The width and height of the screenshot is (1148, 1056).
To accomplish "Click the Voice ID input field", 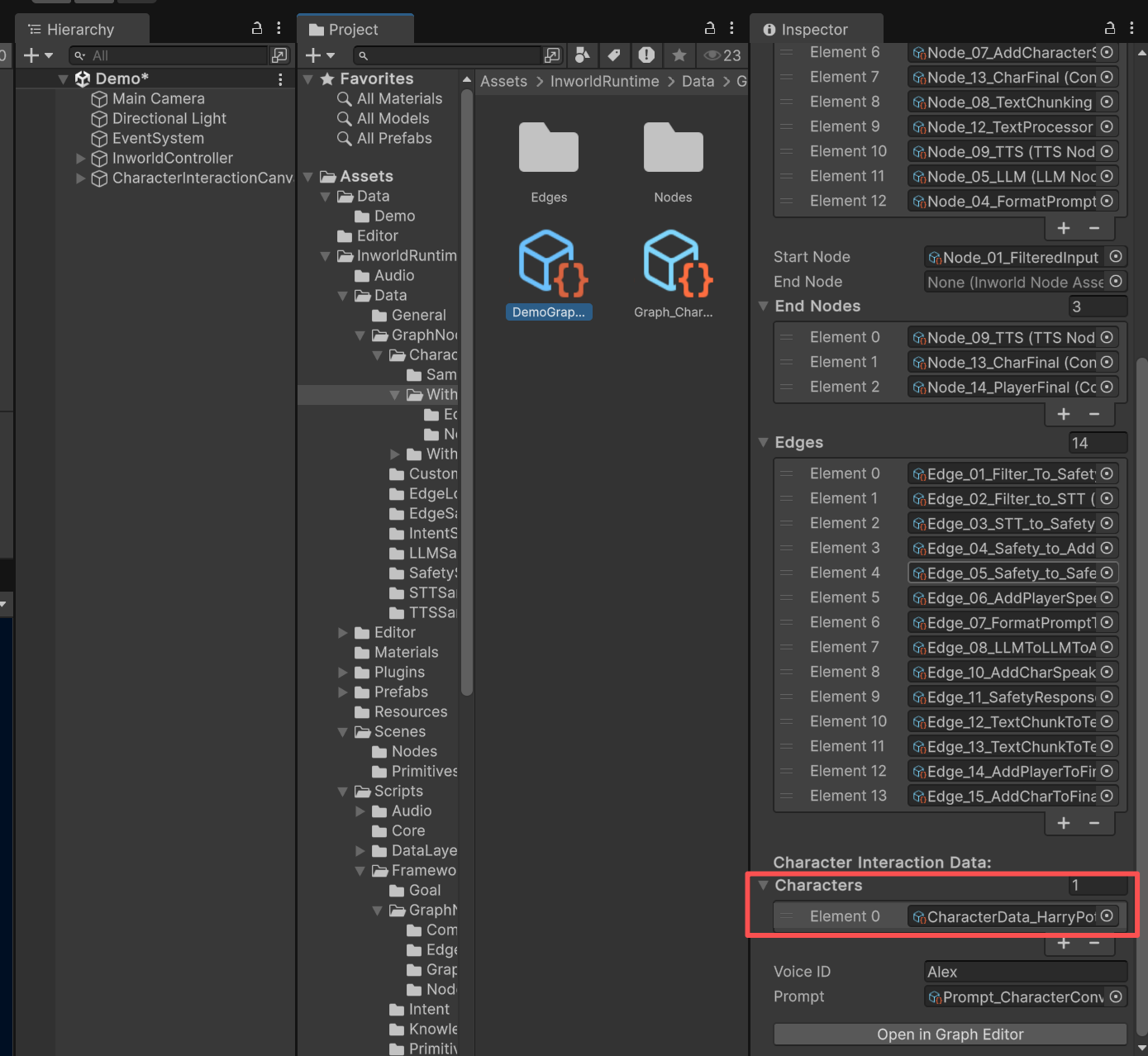I will (x=1025, y=972).
